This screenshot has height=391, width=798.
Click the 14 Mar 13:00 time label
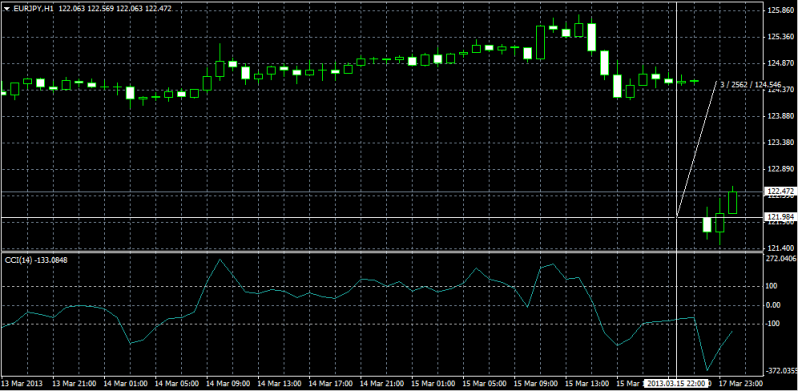278,383
